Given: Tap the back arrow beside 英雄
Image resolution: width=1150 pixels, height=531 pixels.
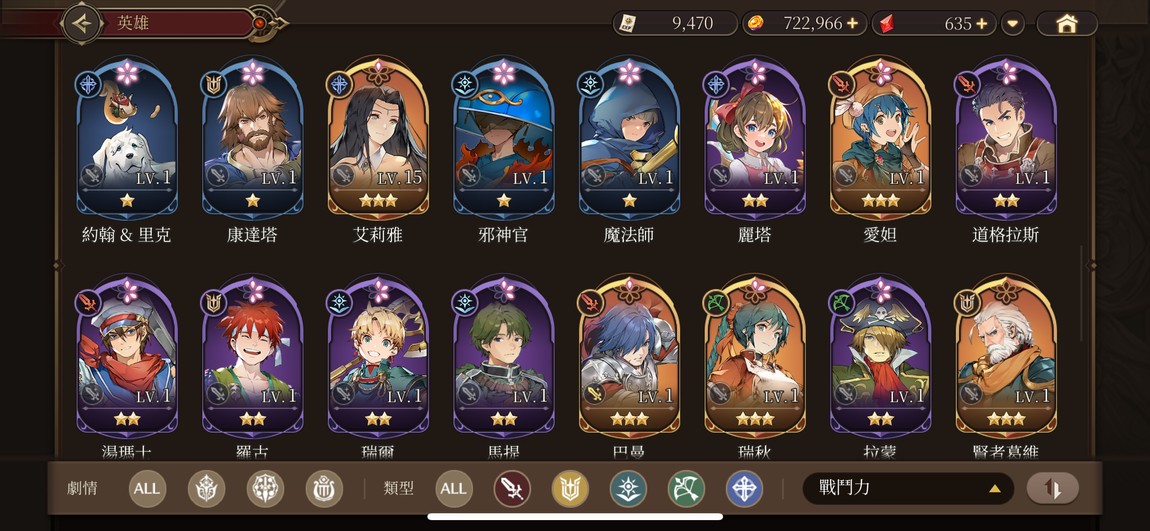Looking at the screenshot, I should pos(82,23).
